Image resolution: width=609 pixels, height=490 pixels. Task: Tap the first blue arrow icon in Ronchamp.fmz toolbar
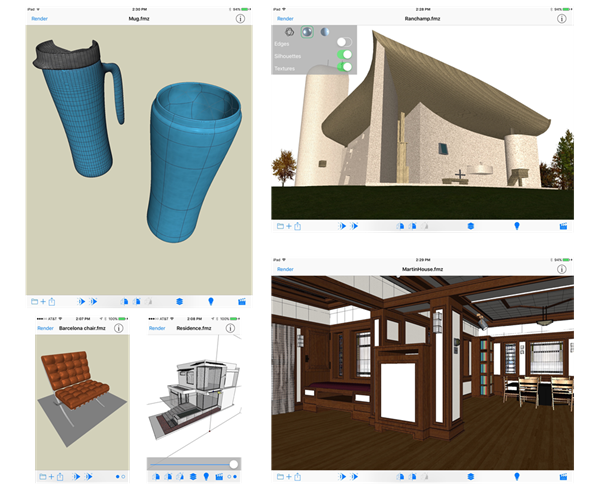pos(342,226)
